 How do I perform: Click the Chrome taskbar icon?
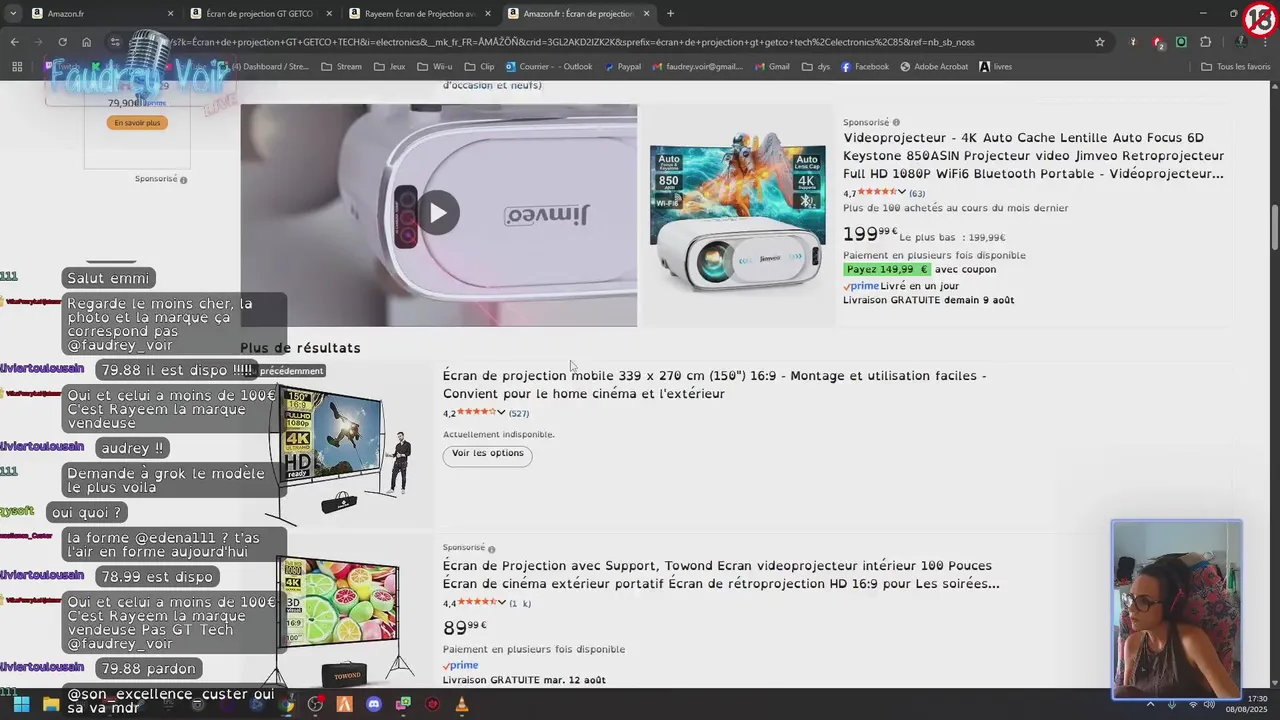click(x=287, y=704)
